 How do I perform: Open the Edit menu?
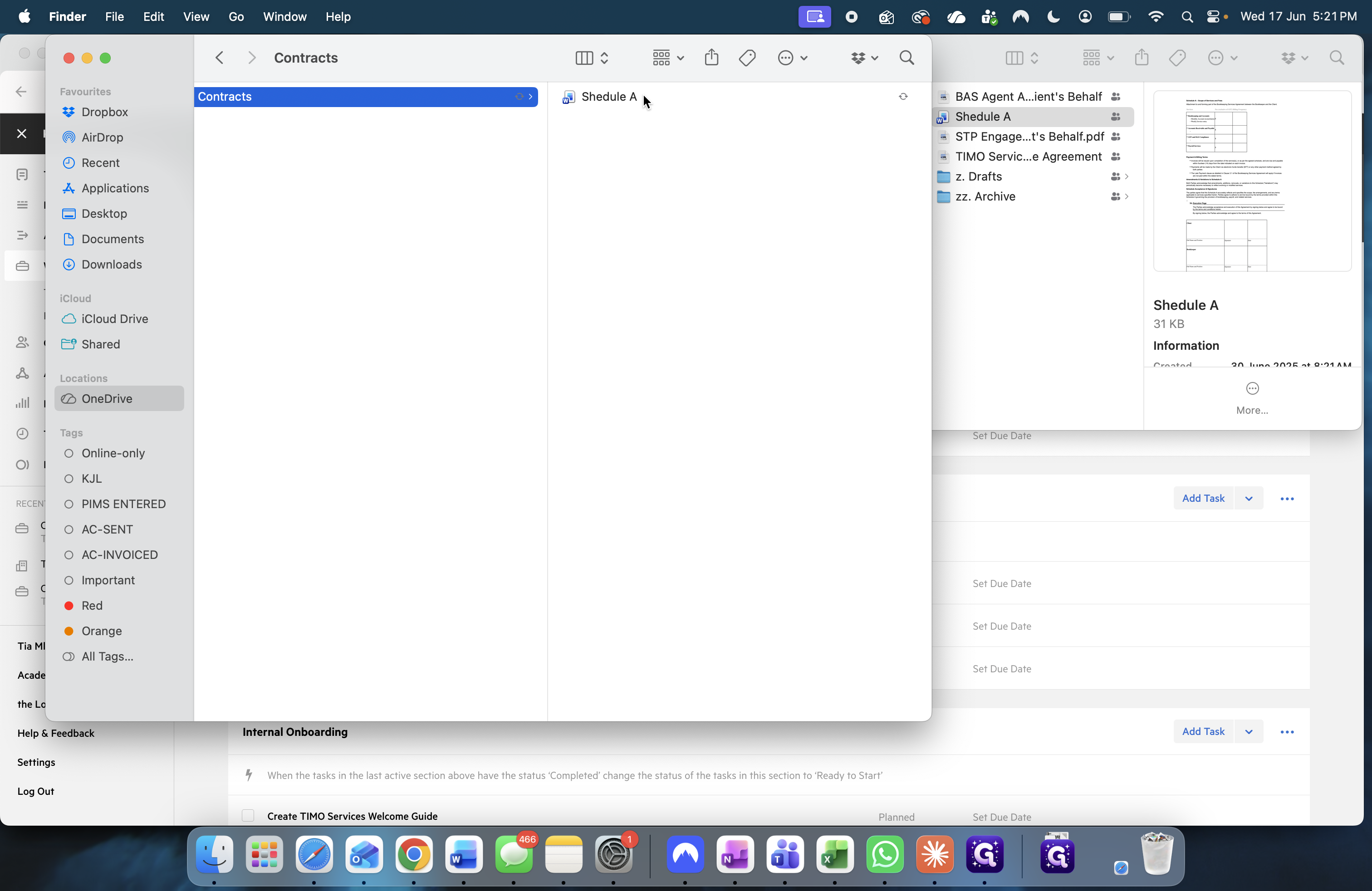(153, 17)
